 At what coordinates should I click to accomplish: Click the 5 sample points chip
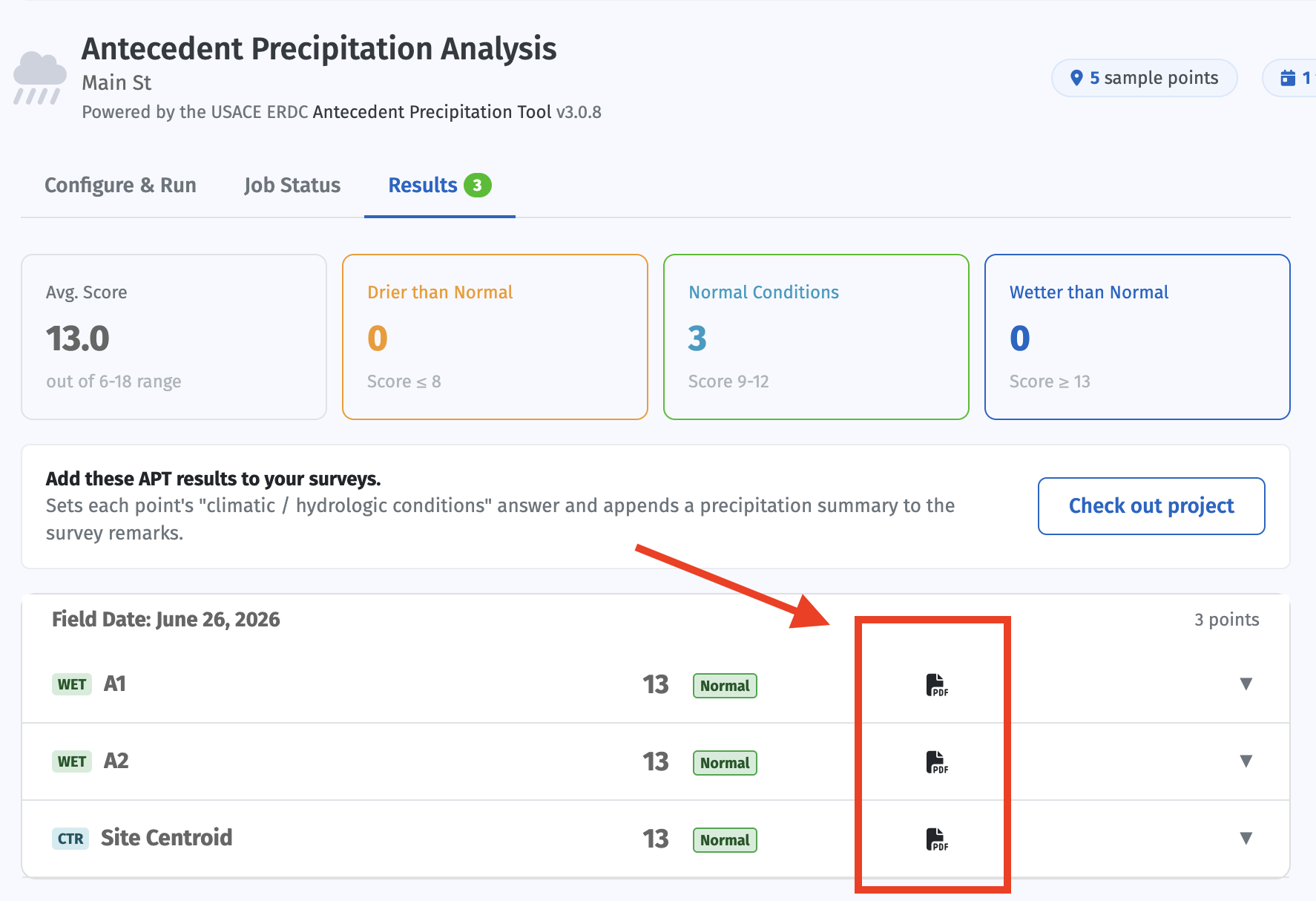(x=1145, y=78)
